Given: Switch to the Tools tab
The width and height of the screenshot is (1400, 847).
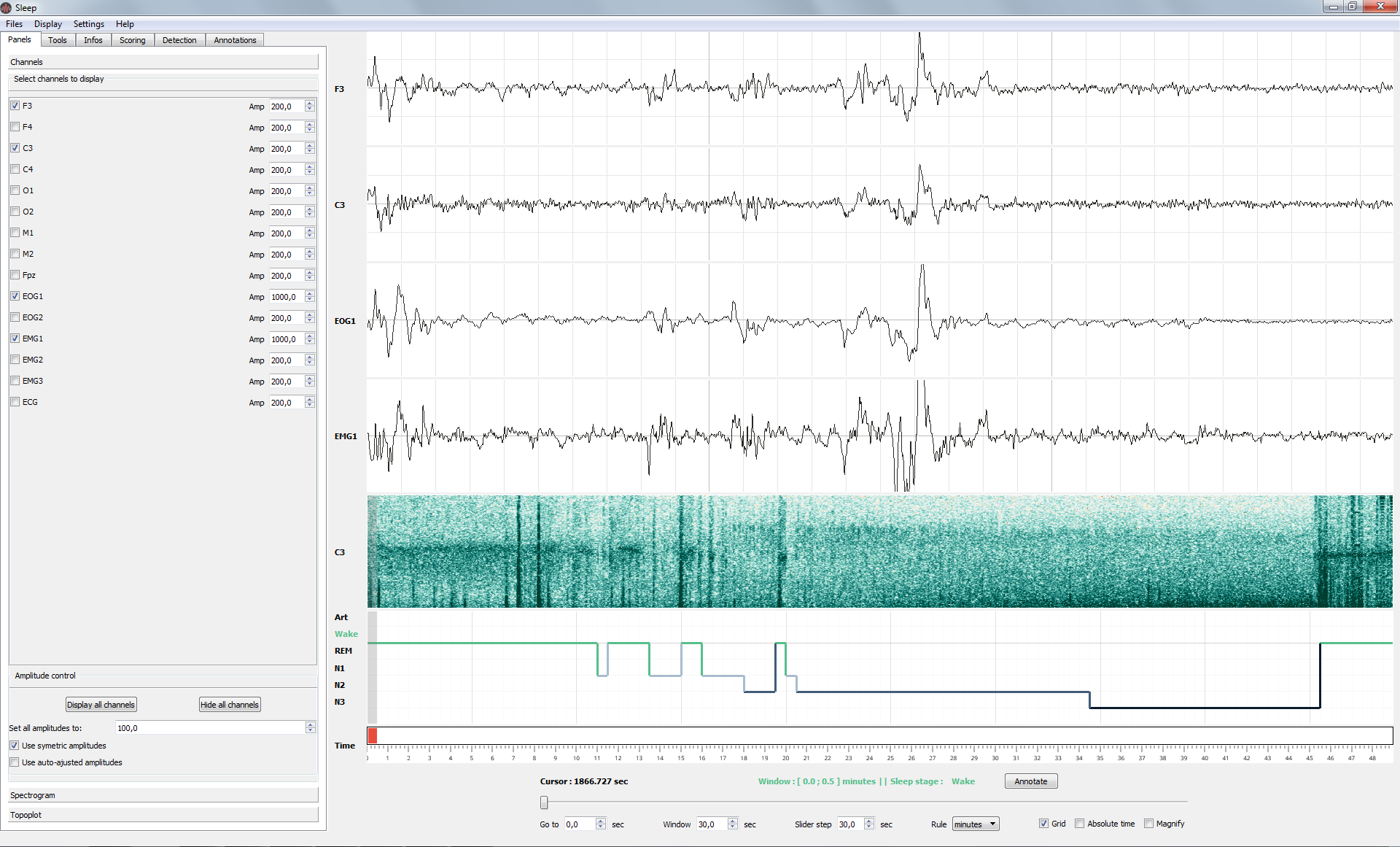Looking at the screenshot, I should [58, 40].
